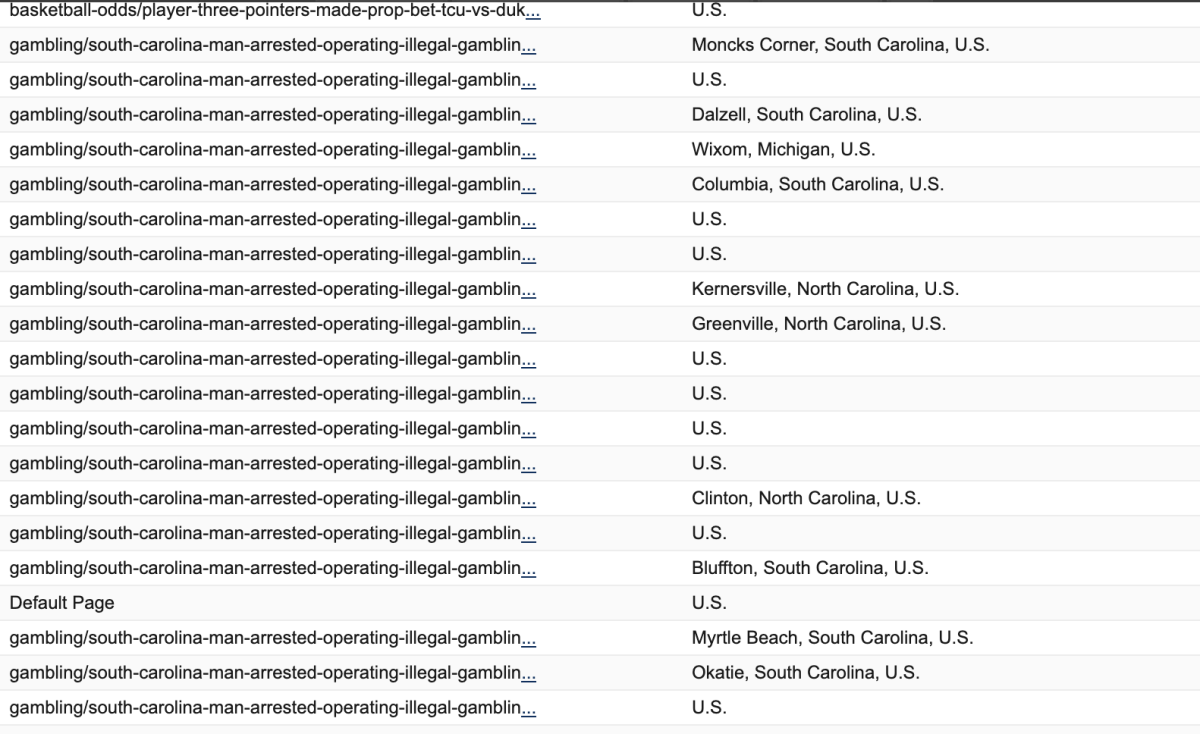Open the ellipsis link in the Okatie row
1200x734 pixels.
pyautogui.click(x=528, y=673)
